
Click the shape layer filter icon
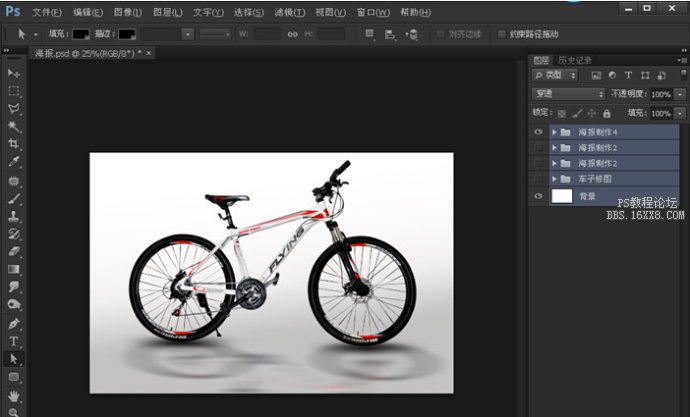click(x=645, y=75)
